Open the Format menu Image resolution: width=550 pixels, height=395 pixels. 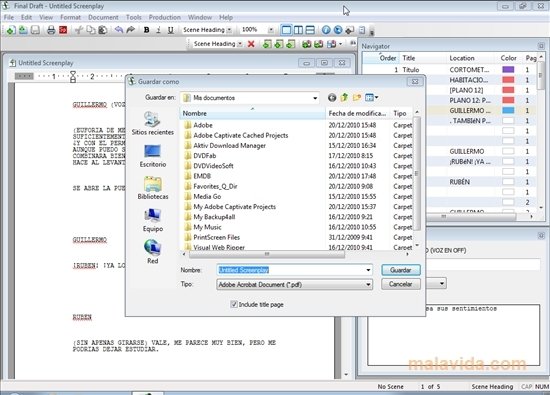click(x=70, y=17)
